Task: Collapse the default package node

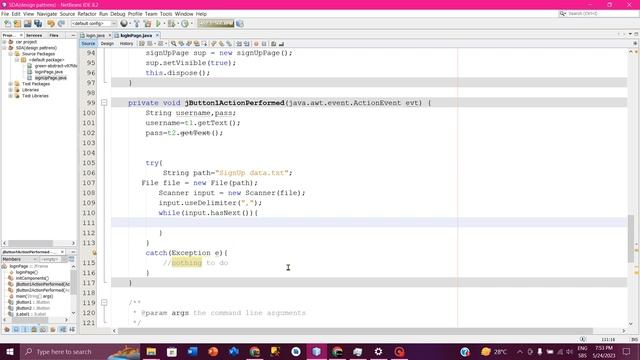Action: click(17, 60)
